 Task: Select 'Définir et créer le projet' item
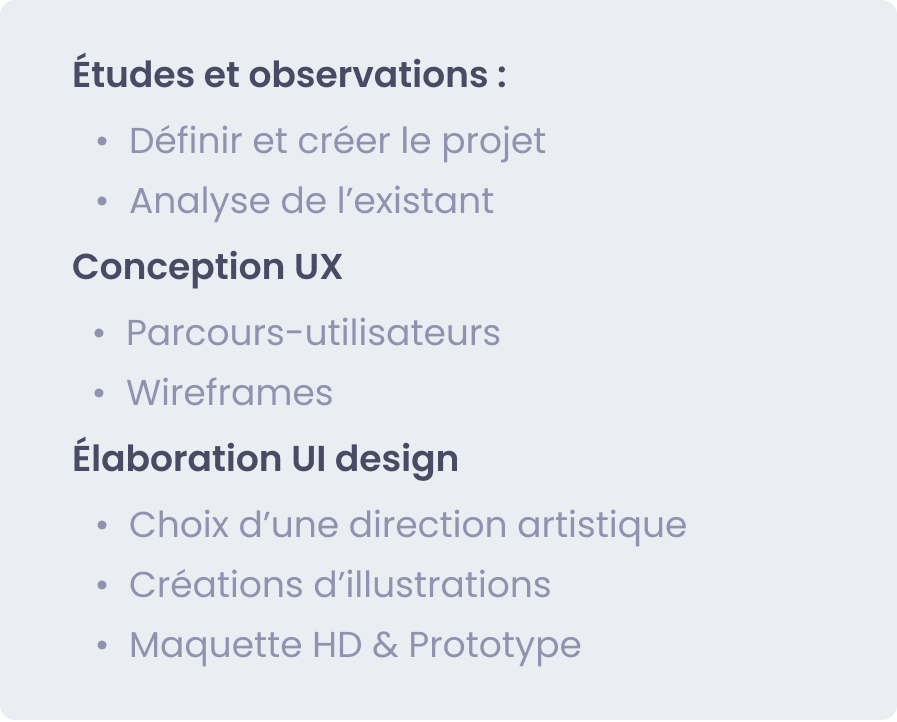[338, 141]
